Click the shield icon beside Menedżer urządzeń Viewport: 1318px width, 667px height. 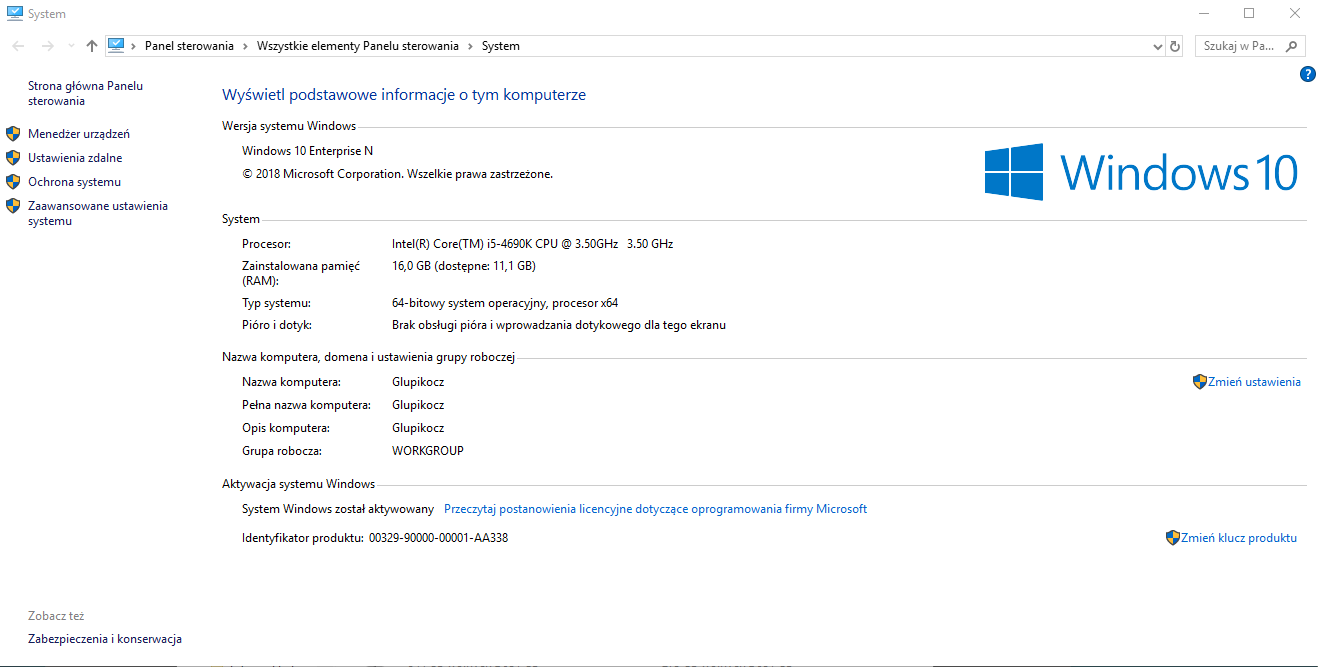(x=13, y=134)
